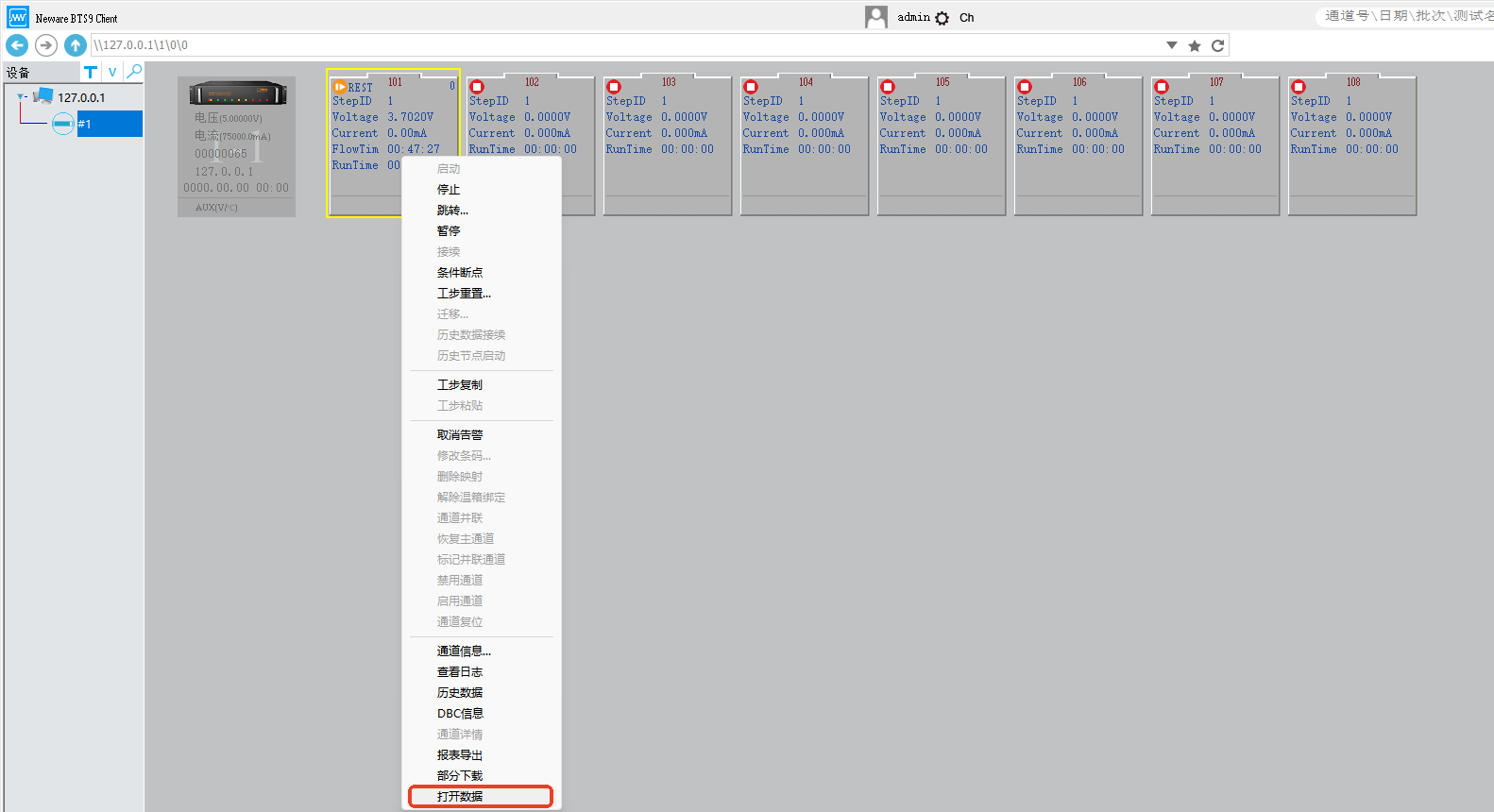
Task: Click the T filter icon in device panel
Action: click(91, 72)
